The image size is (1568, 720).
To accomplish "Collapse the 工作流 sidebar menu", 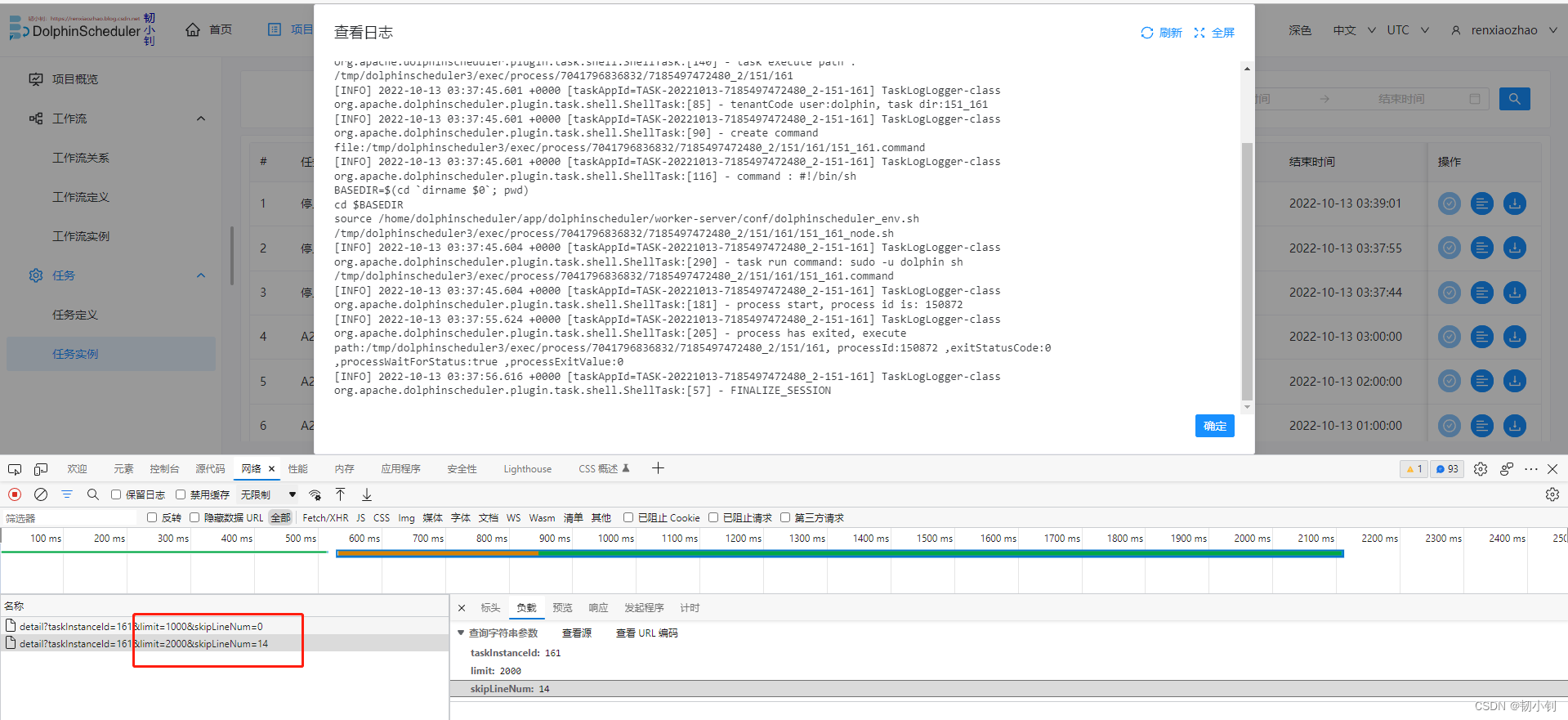I will (x=201, y=119).
